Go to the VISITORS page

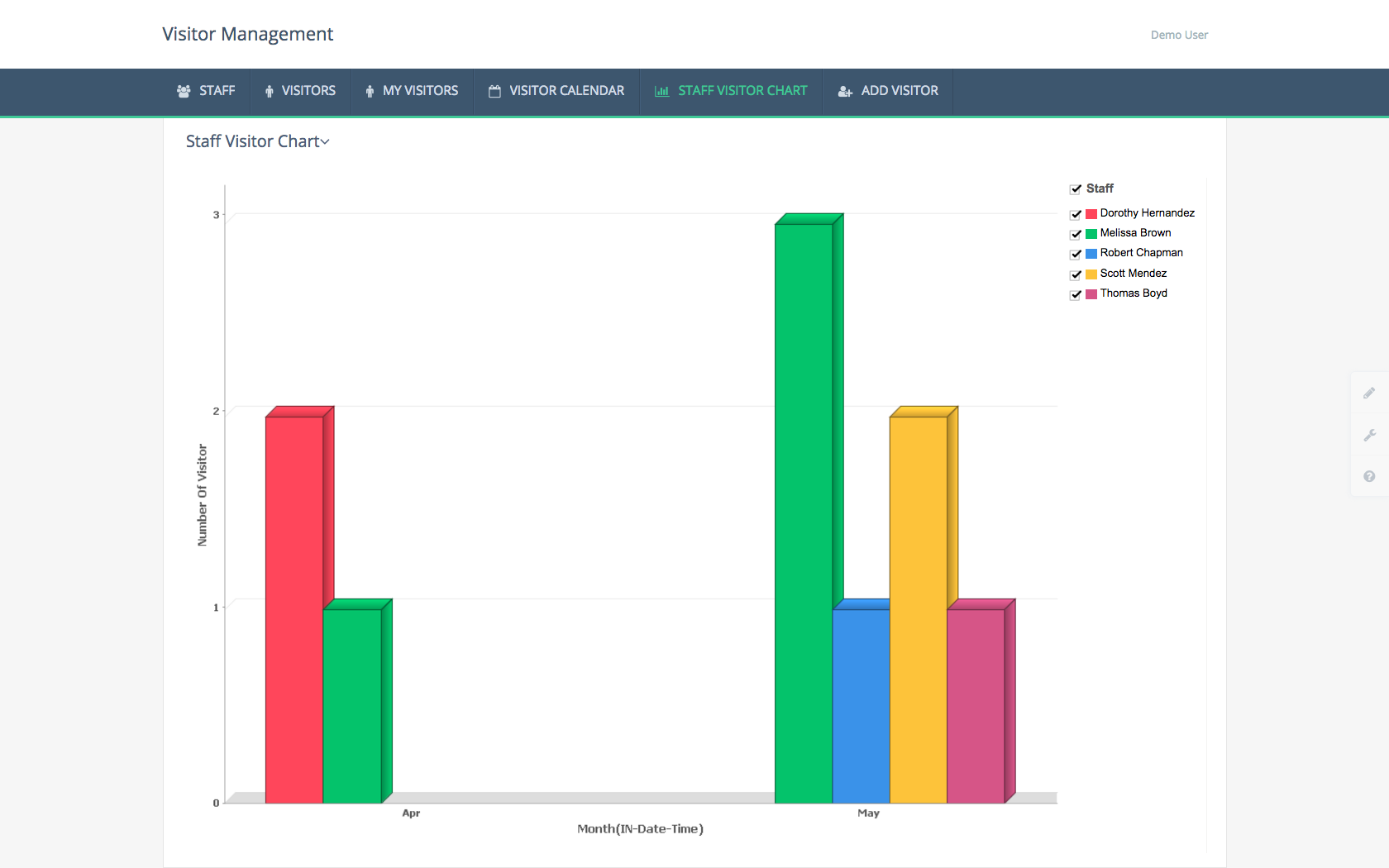300,91
